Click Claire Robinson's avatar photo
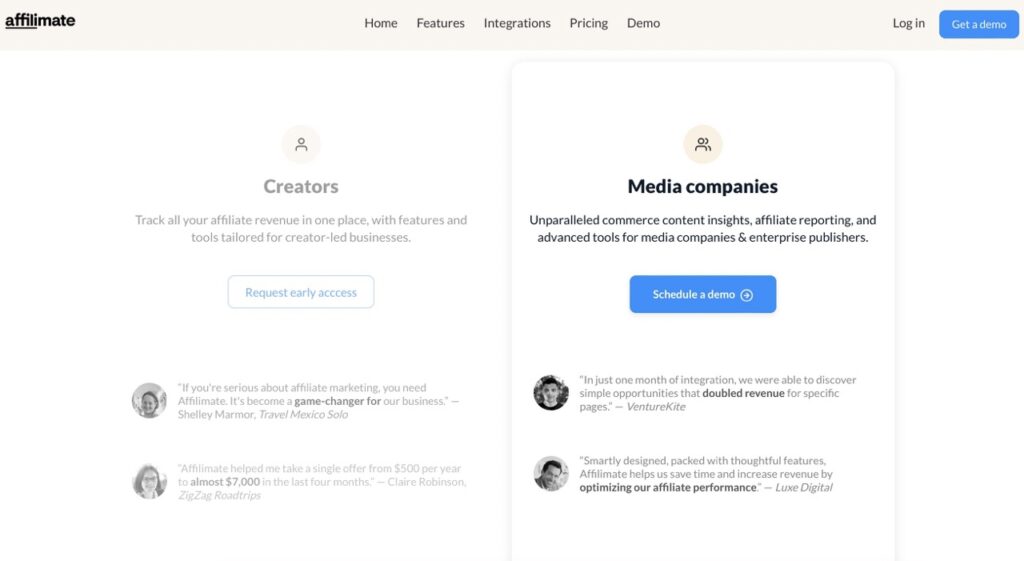Viewport: 1024px width, 561px height. pos(150,481)
